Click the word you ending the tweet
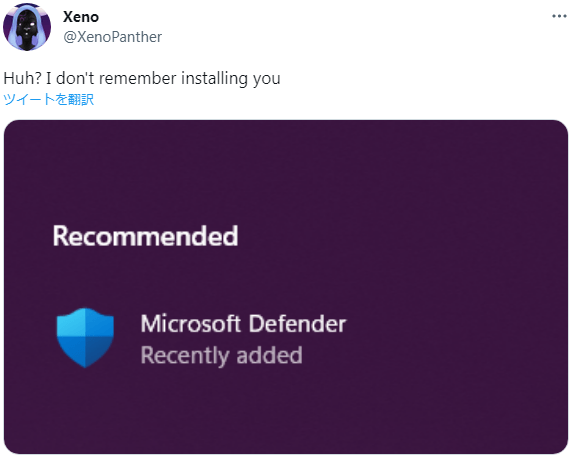 click(x=266, y=79)
